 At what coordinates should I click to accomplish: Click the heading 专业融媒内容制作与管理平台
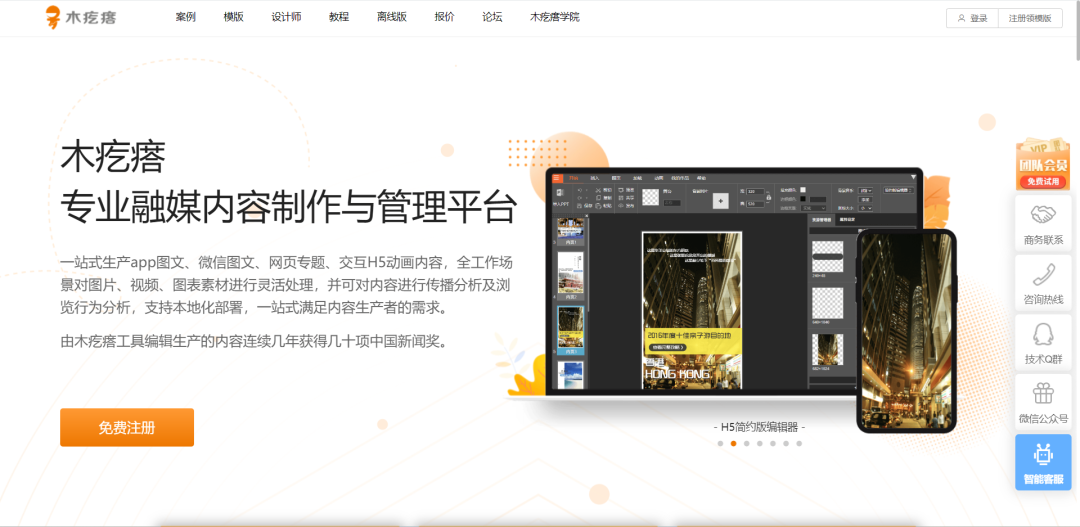288,205
